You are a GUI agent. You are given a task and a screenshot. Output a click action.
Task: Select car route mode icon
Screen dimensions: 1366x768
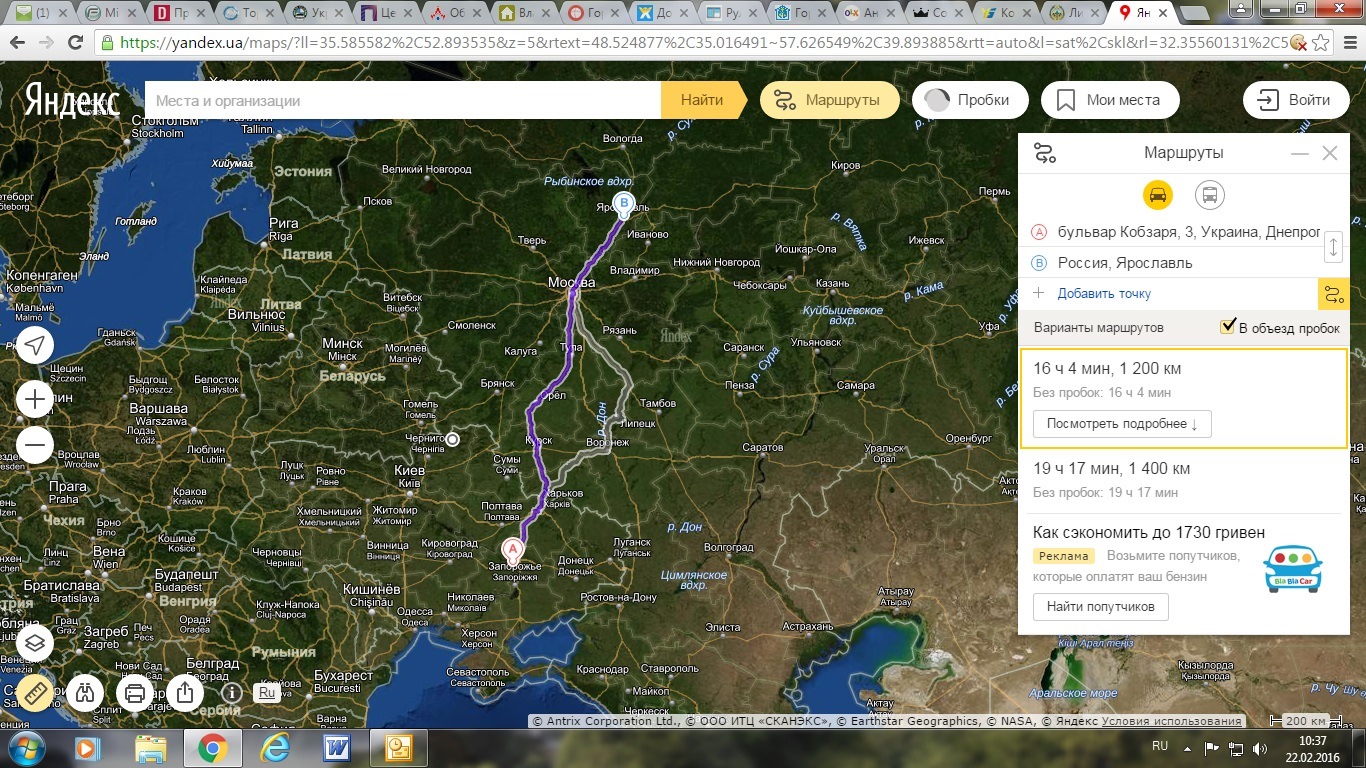tap(1158, 195)
